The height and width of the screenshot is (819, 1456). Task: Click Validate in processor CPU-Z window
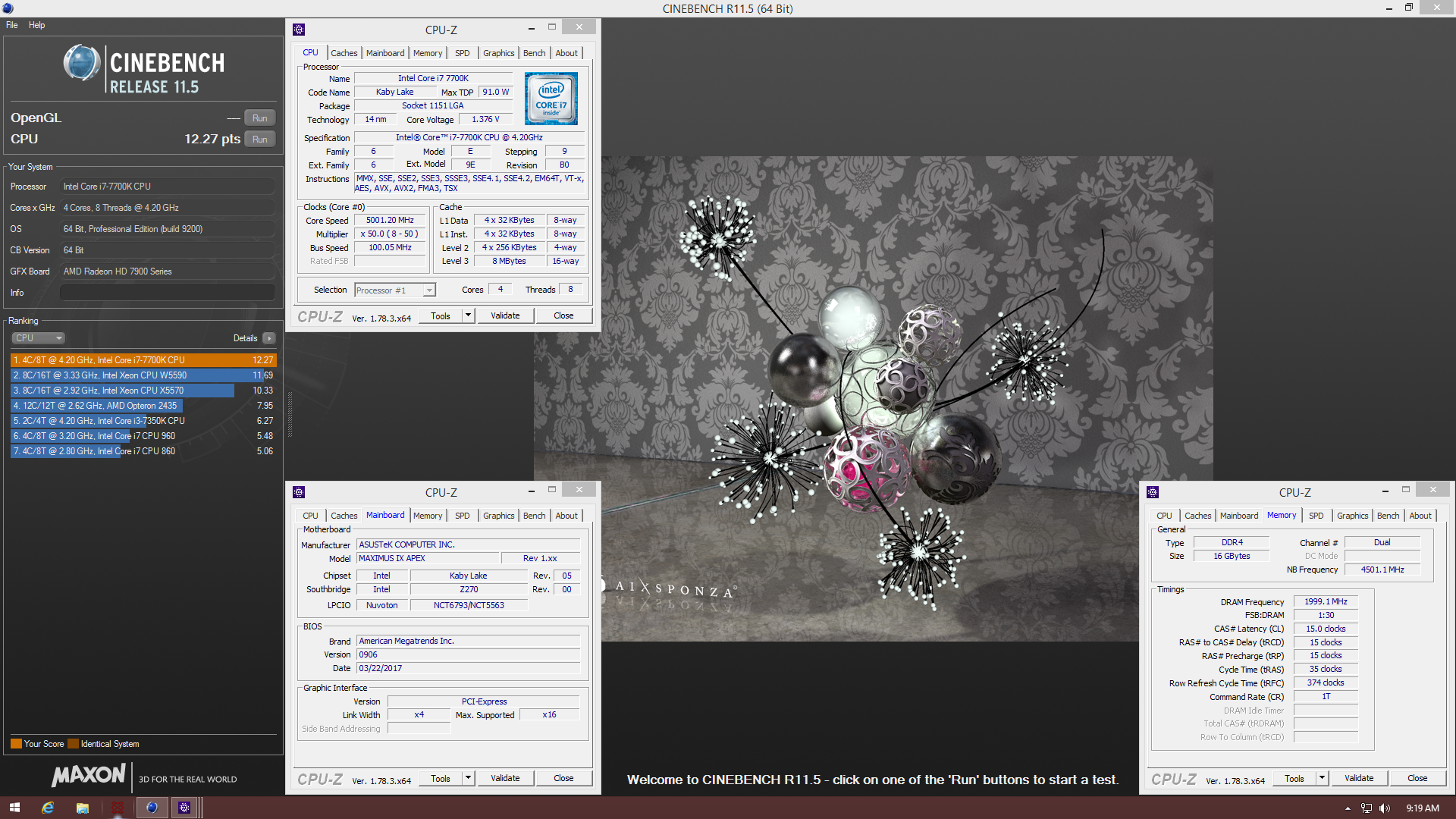pyautogui.click(x=505, y=315)
